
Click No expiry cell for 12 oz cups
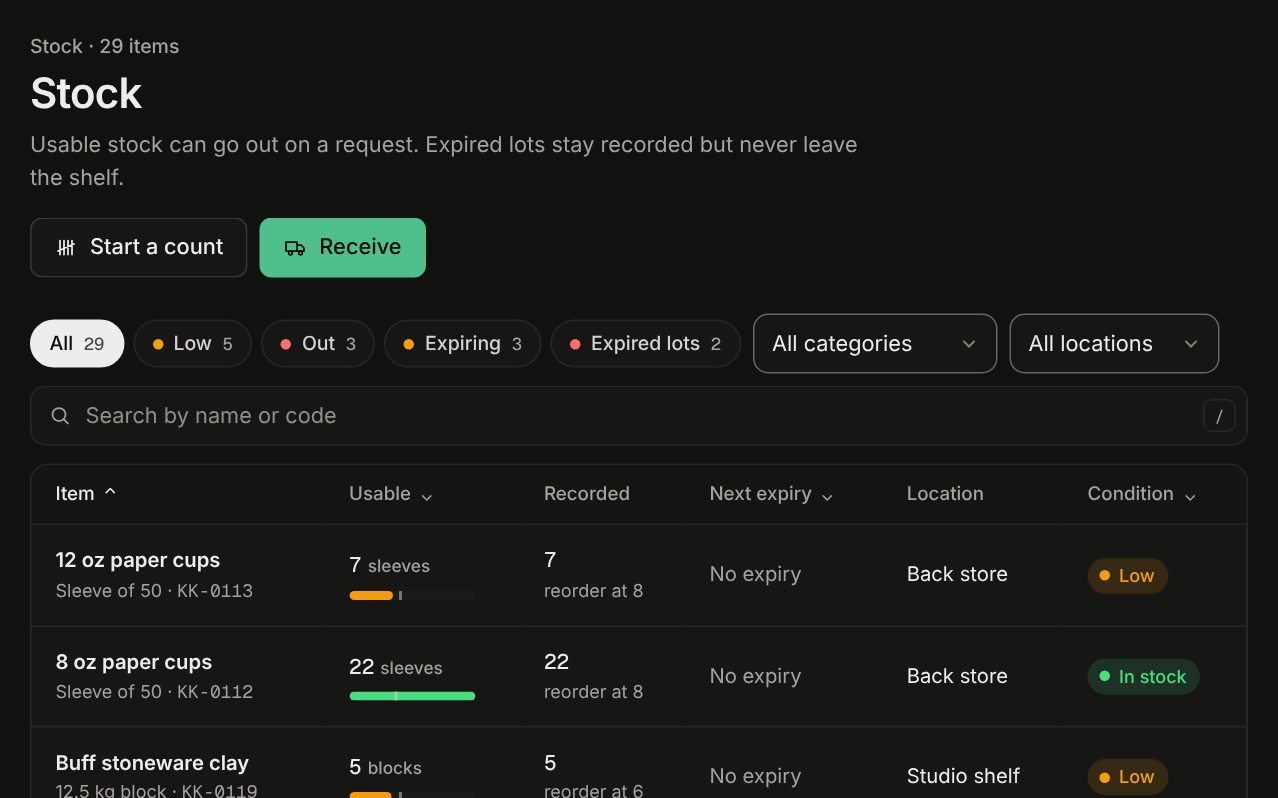point(755,575)
